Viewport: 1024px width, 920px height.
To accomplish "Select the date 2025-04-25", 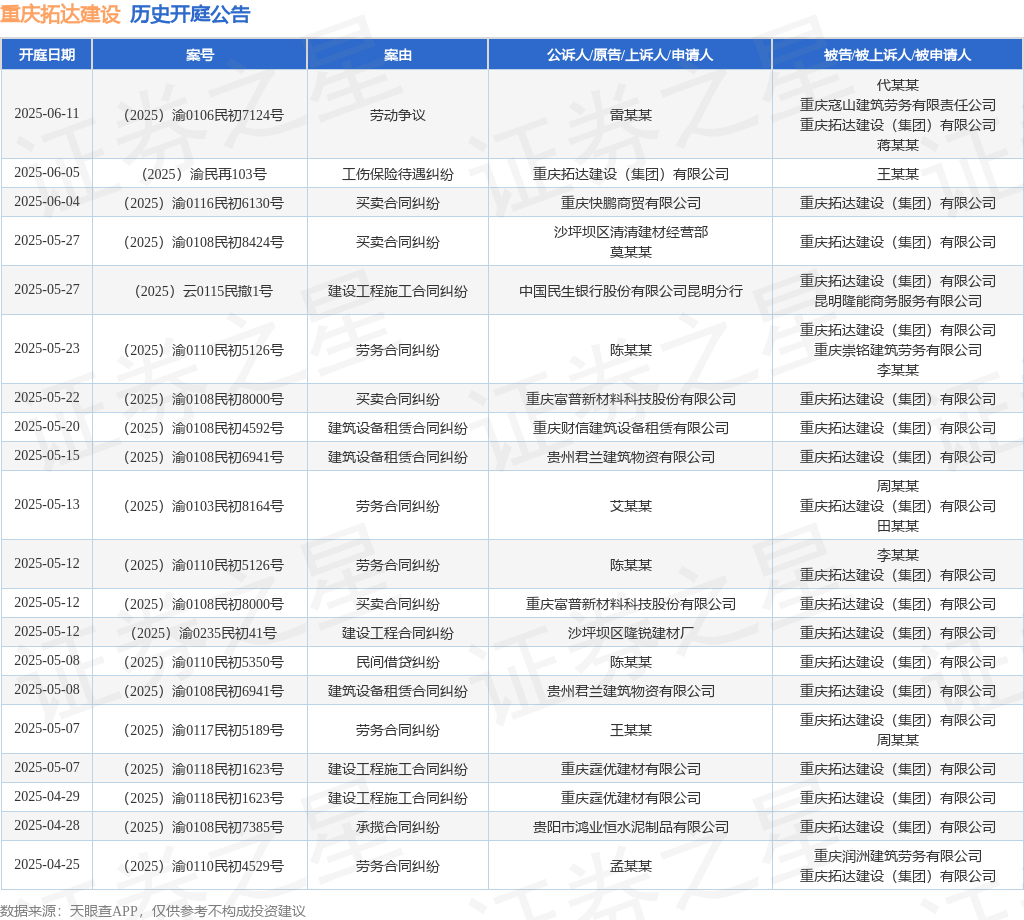I will click(47, 864).
